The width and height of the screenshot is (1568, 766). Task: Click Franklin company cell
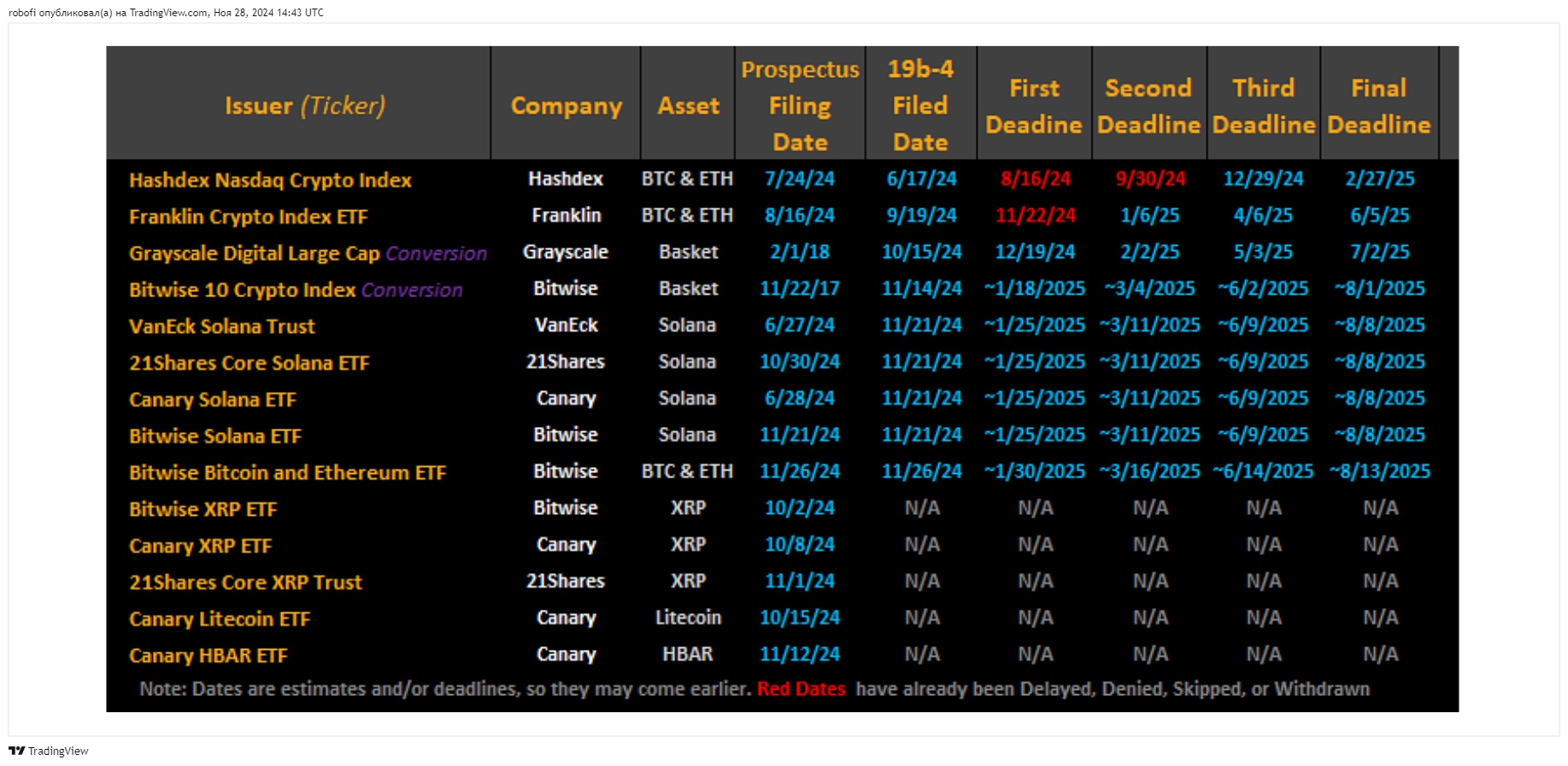(567, 215)
